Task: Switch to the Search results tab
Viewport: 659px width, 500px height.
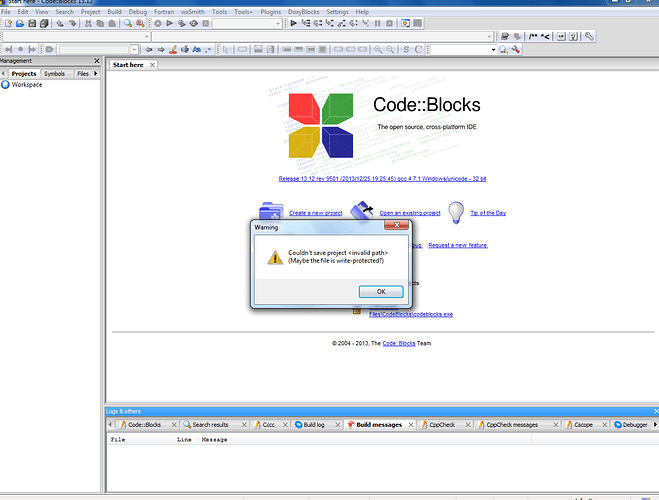Action: (211, 425)
